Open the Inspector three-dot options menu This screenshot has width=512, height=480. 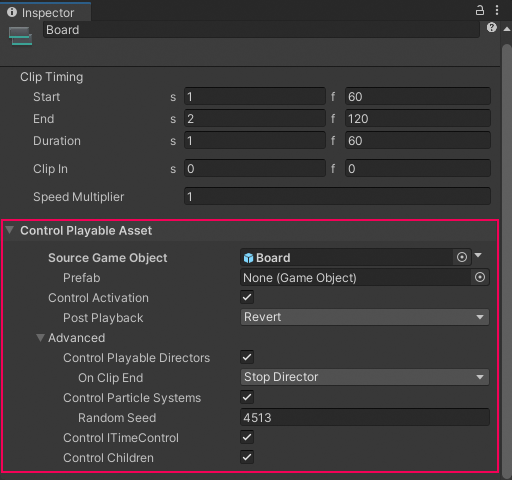pos(497,10)
